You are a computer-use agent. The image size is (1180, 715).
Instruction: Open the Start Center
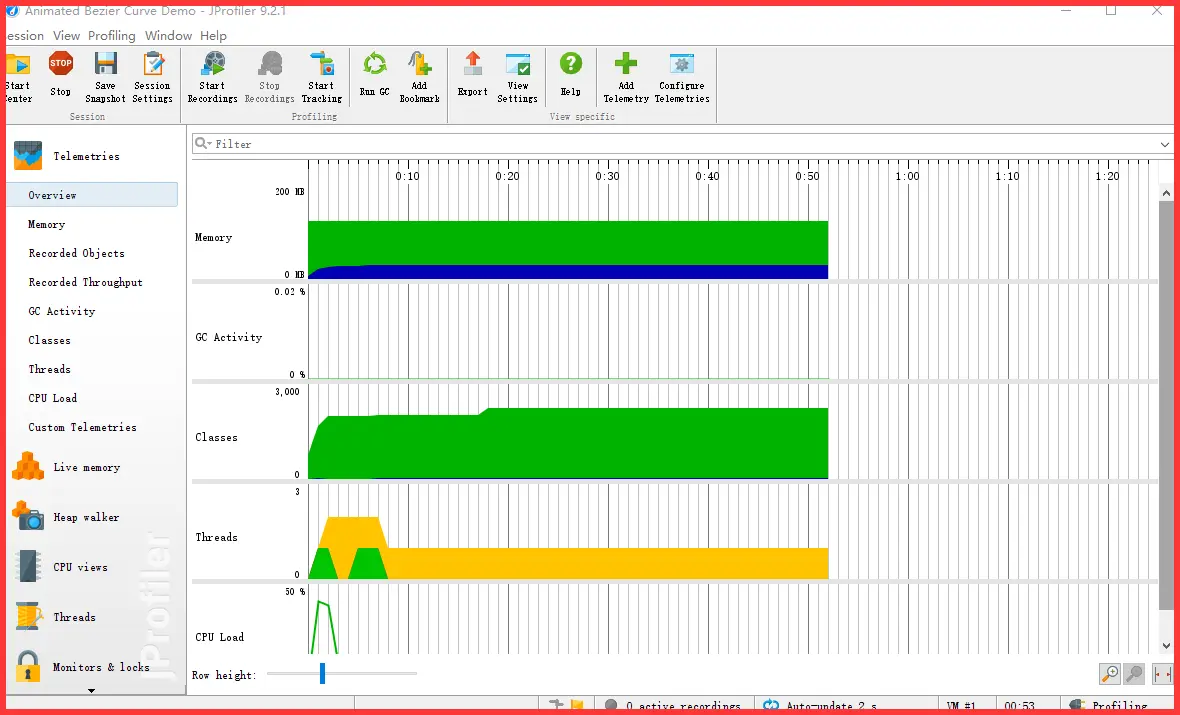[x=17, y=77]
